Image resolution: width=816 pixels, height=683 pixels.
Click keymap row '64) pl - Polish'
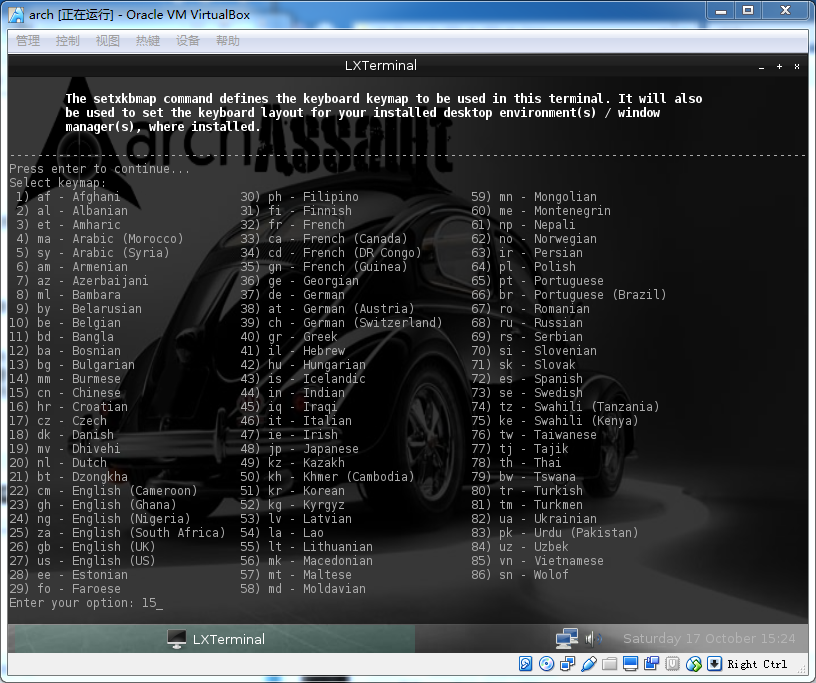tap(524, 267)
